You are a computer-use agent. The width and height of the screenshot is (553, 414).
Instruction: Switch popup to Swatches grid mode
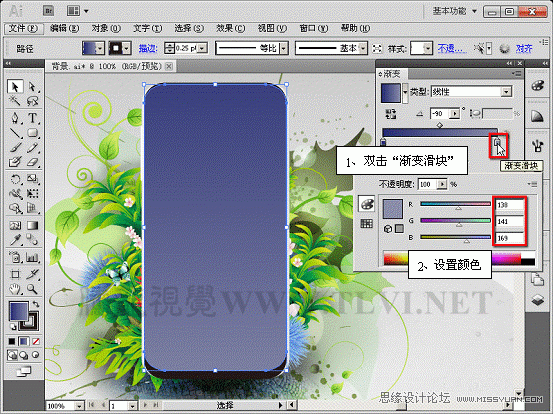[366, 223]
